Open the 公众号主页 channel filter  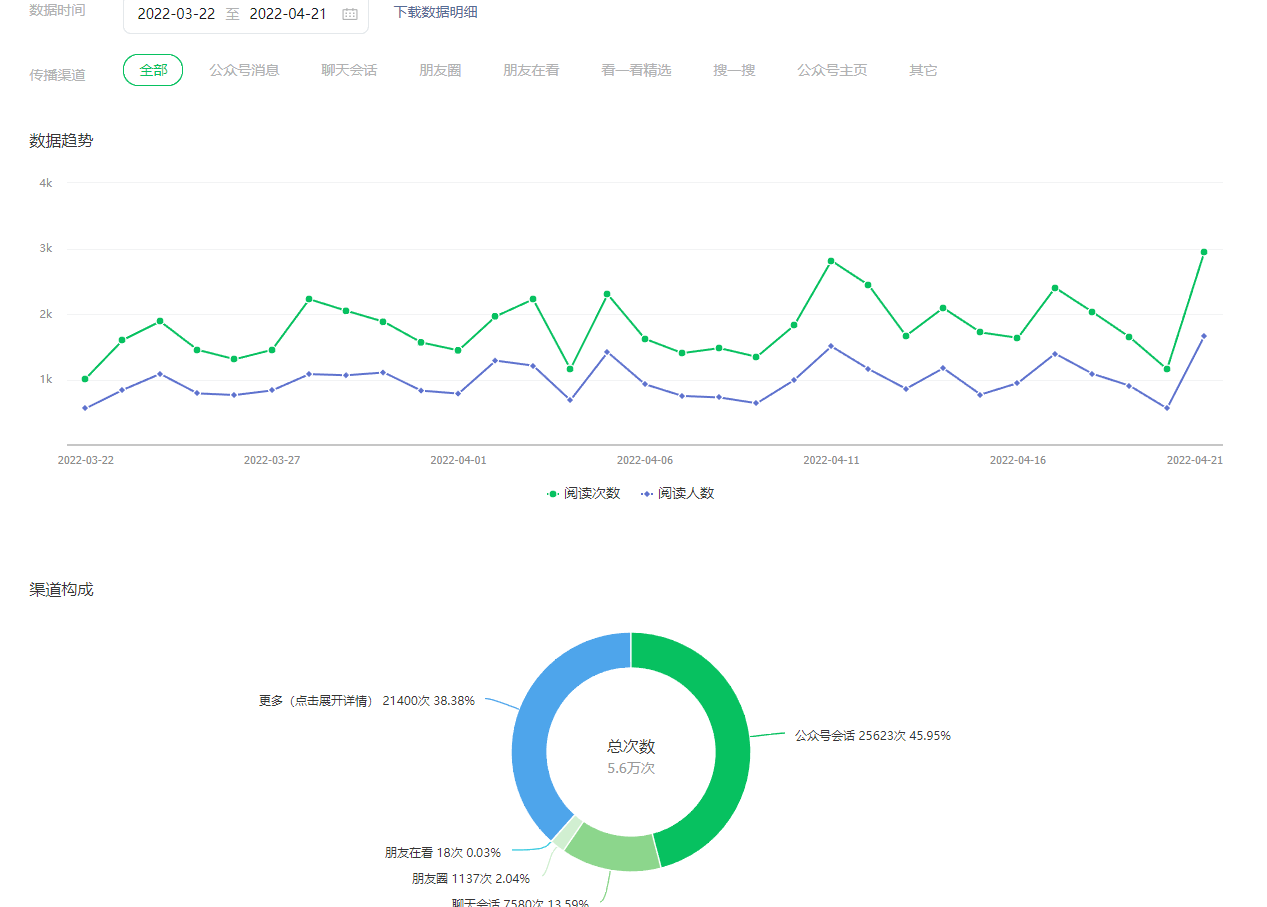pos(832,70)
